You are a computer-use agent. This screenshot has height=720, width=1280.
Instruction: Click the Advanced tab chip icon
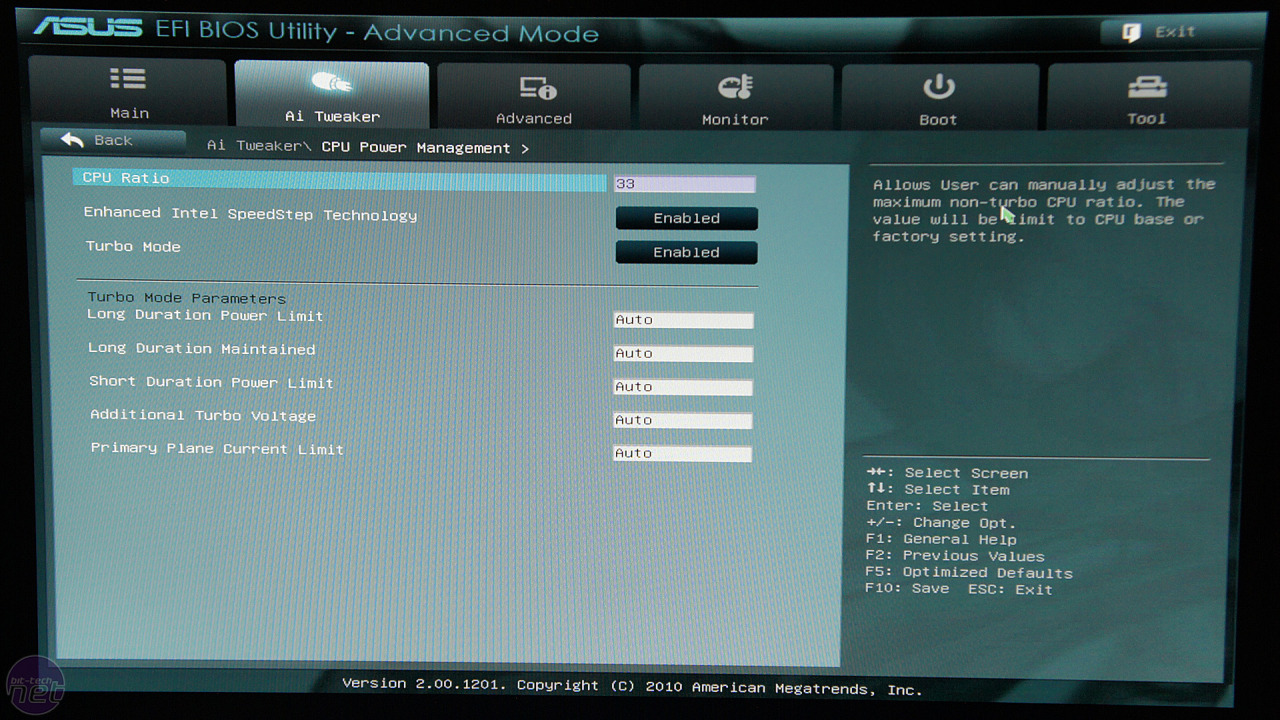point(537,88)
